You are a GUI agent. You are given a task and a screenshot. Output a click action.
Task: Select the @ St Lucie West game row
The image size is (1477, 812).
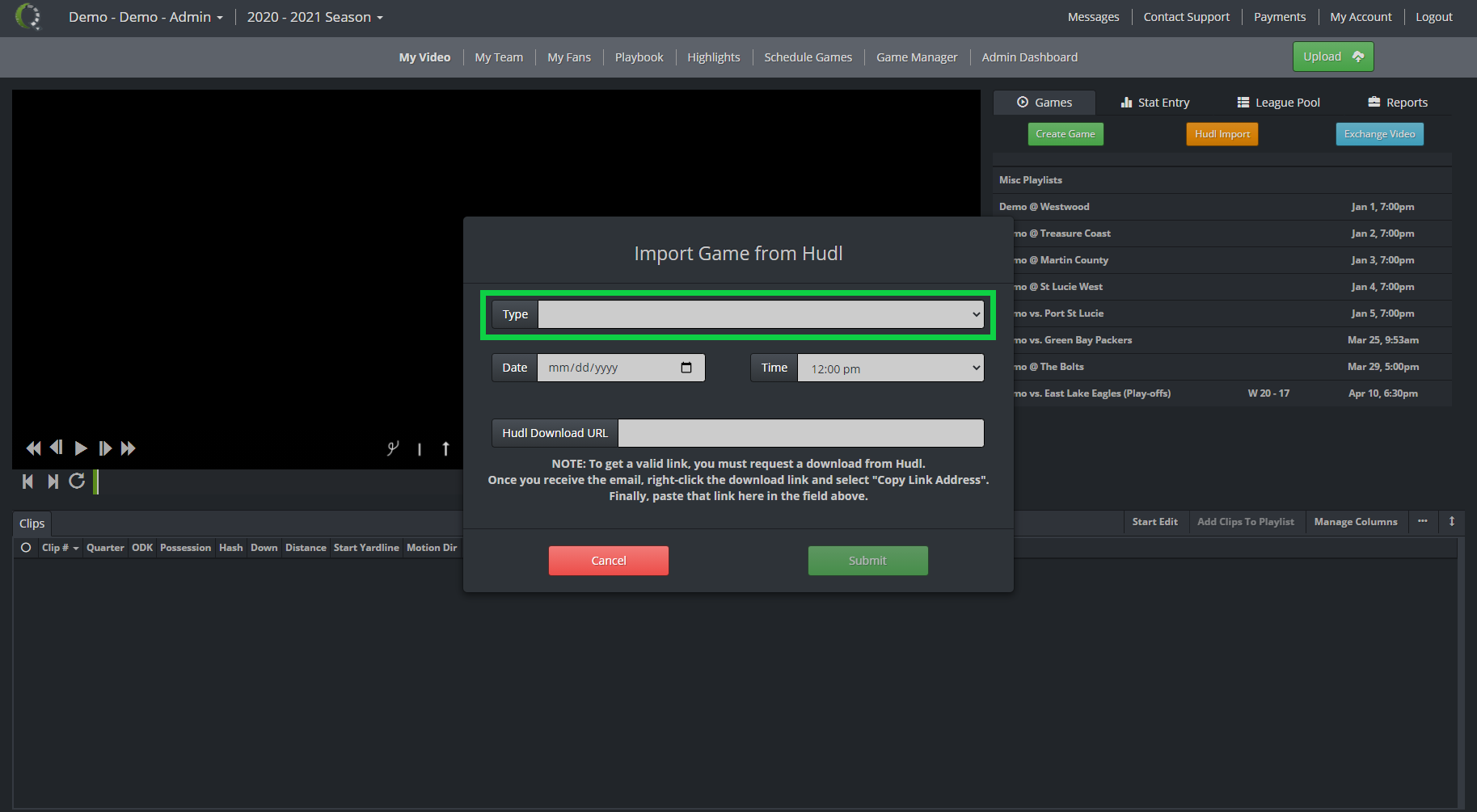tap(1222, 287)
